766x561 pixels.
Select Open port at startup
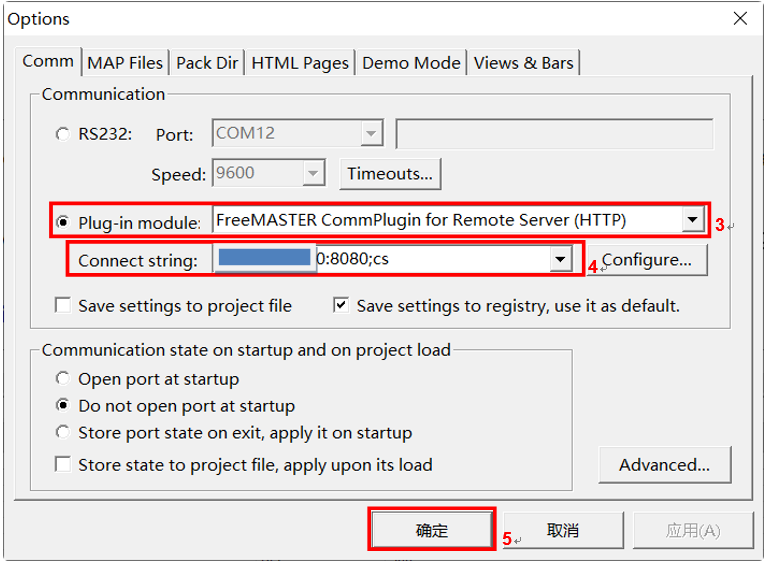(63, 379)
